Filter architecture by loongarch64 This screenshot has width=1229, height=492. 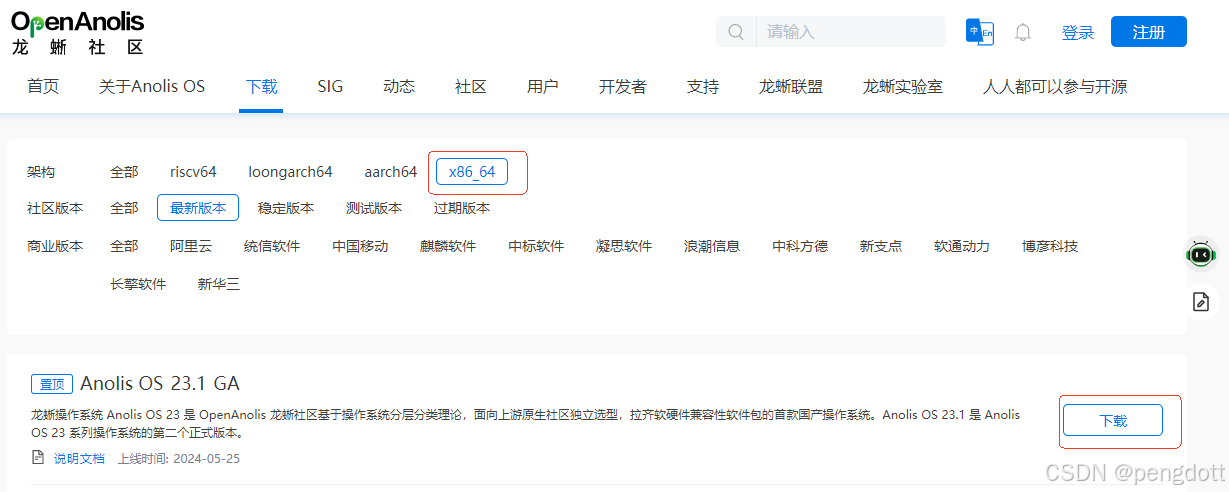(290, 172)
